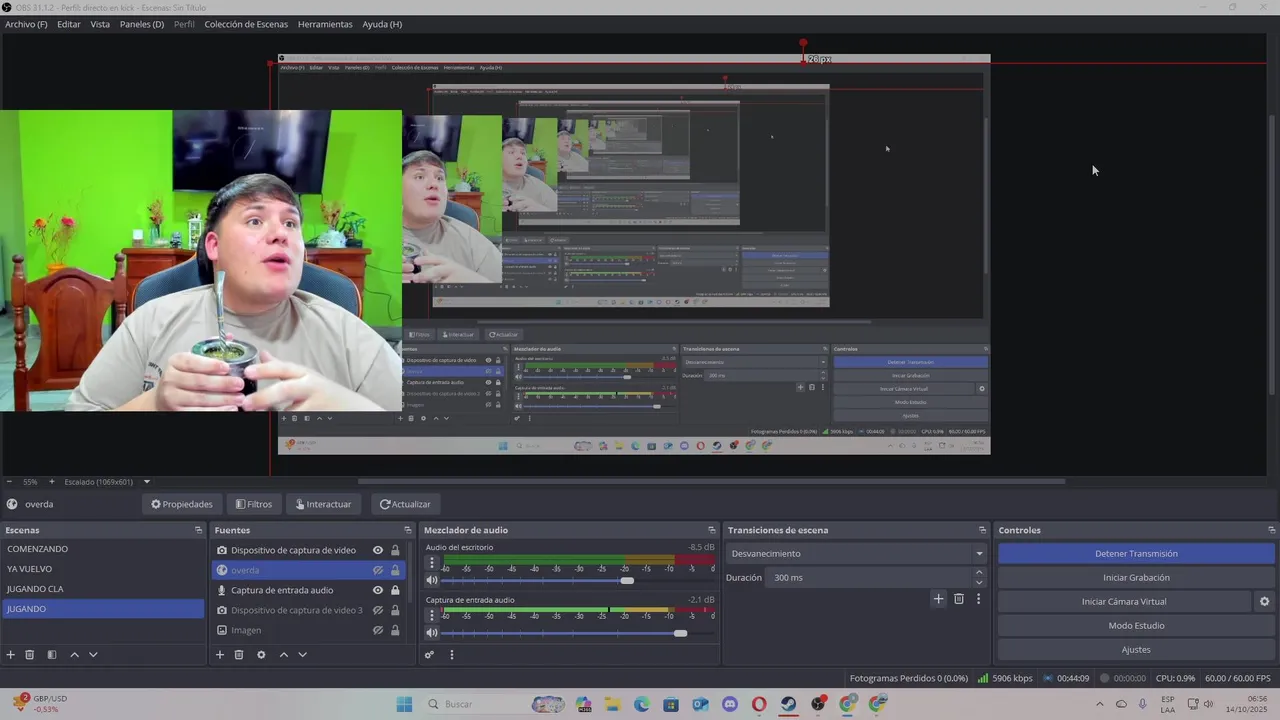Undock the Mezclador de audio panel
Screen dimensions: 1280x720
click(x=711, y=530)
